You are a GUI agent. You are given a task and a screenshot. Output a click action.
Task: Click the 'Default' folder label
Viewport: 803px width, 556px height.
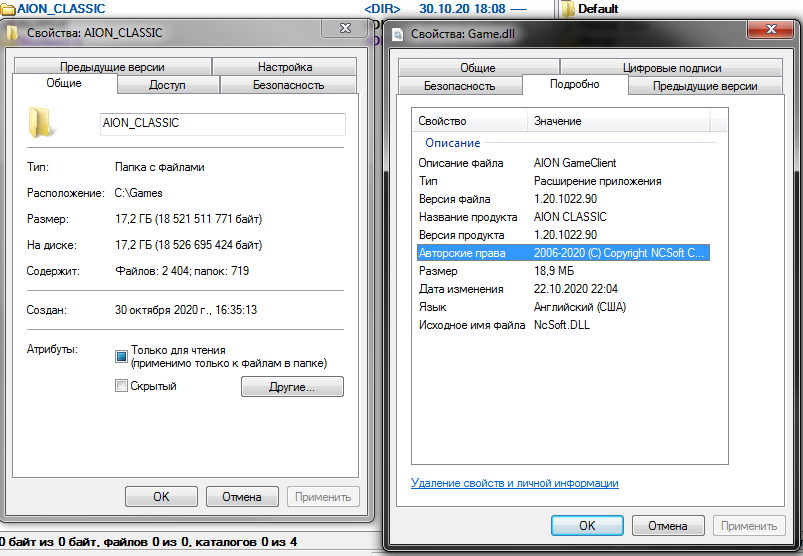598,9
